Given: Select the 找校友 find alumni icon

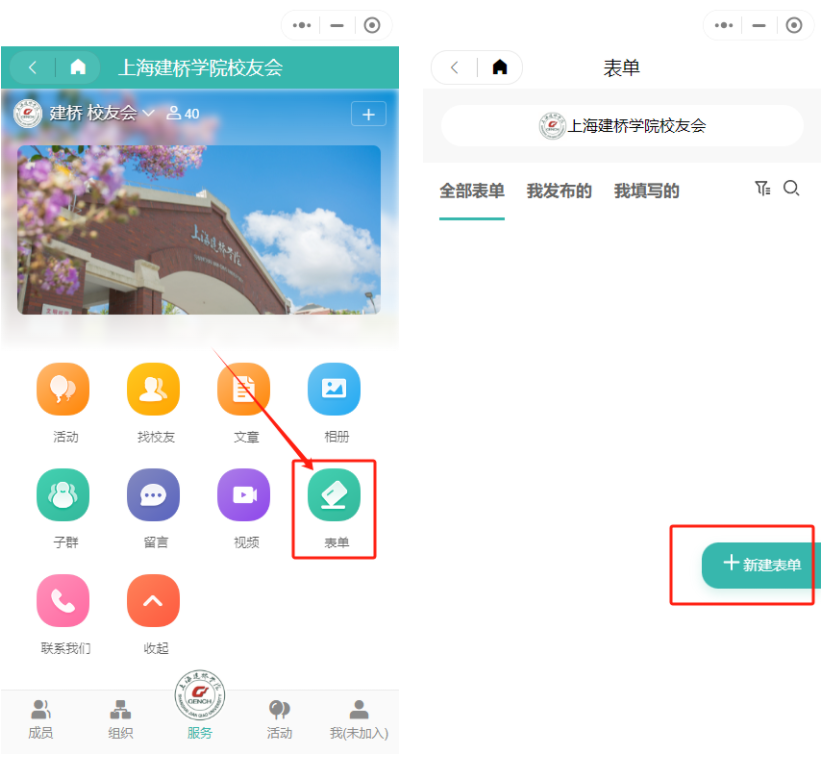Looking at the screenshot, I should pyautogui.click(x=153, y=389).
